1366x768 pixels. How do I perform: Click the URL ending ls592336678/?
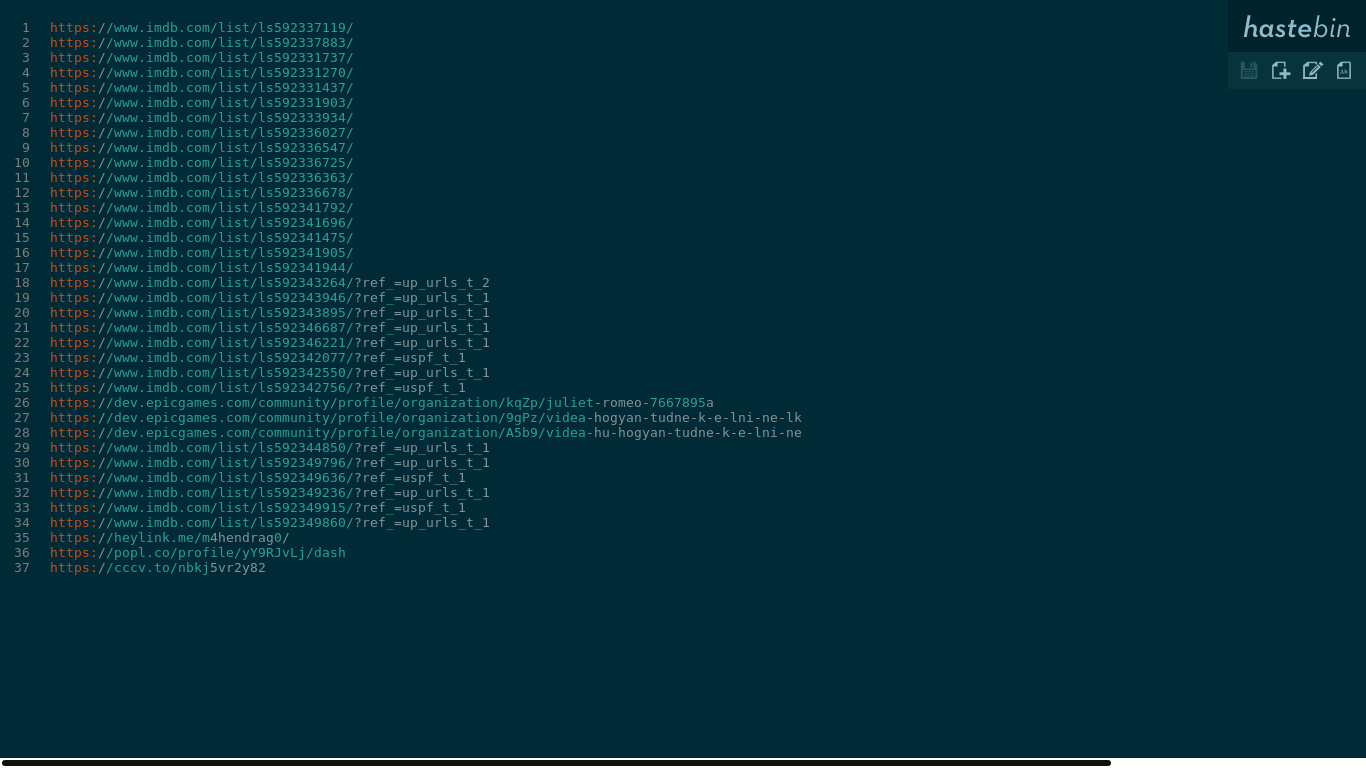(202, 193)
